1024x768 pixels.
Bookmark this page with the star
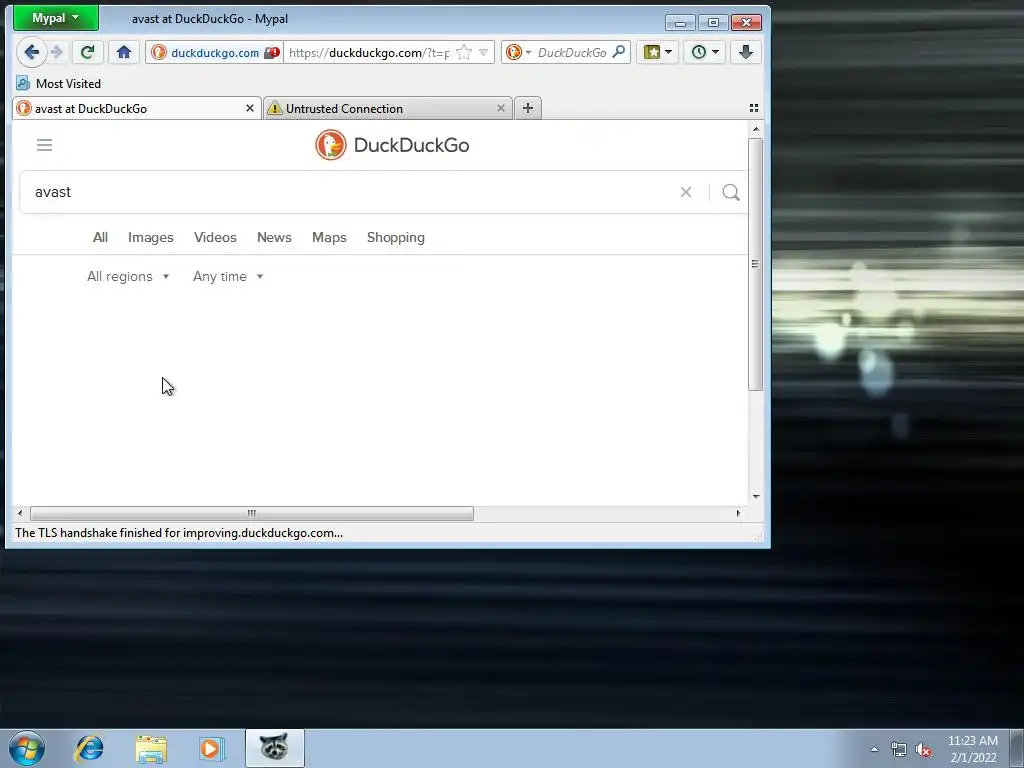464,52
